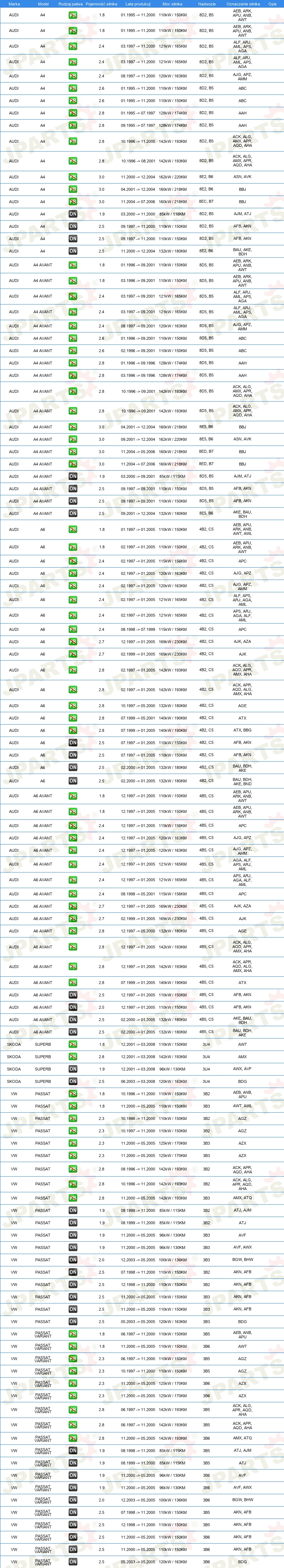This screenshot has width=284, height=1568.
Task: Select the 01.1997 -> 01.2005 production years cell
Action: [138, 529]
